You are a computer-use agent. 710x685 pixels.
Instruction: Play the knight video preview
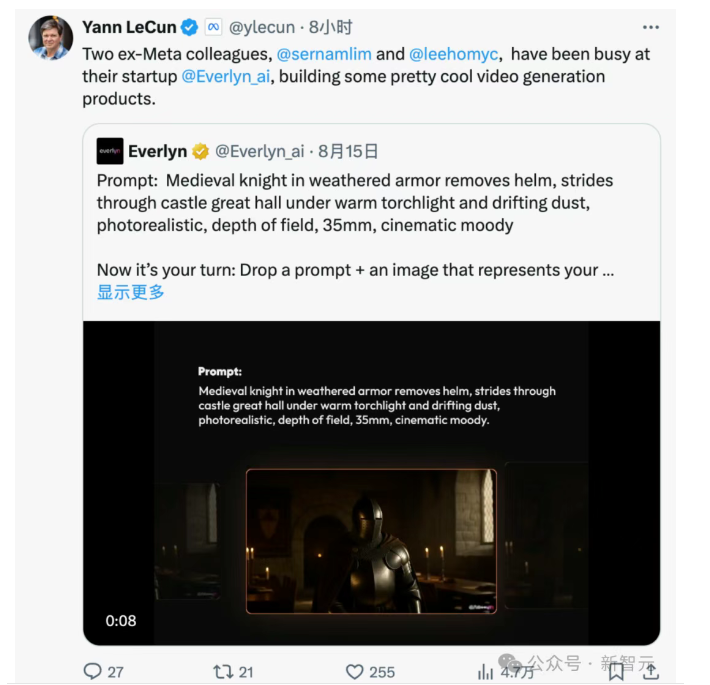(371, 483)
